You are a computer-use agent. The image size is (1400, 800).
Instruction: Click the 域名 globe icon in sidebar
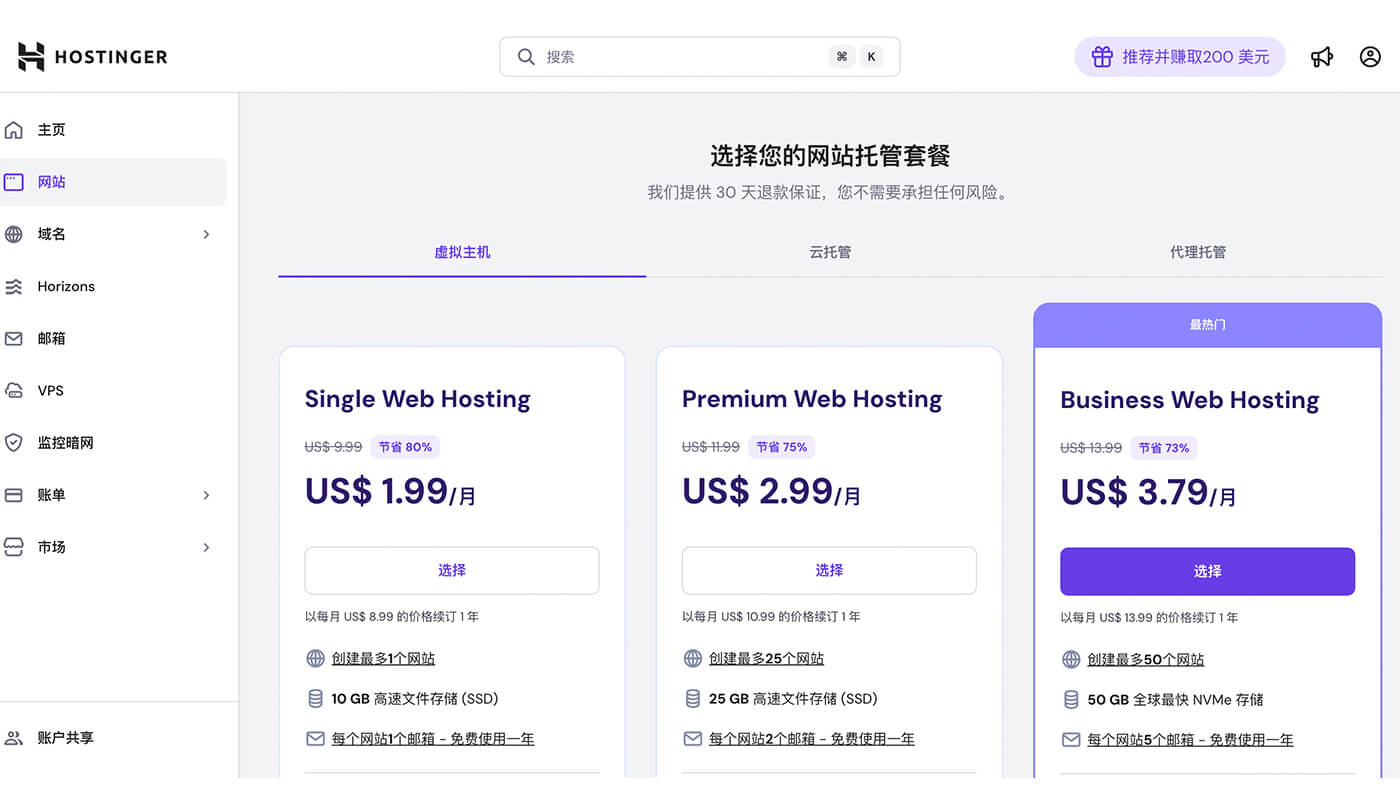(14, 234)
